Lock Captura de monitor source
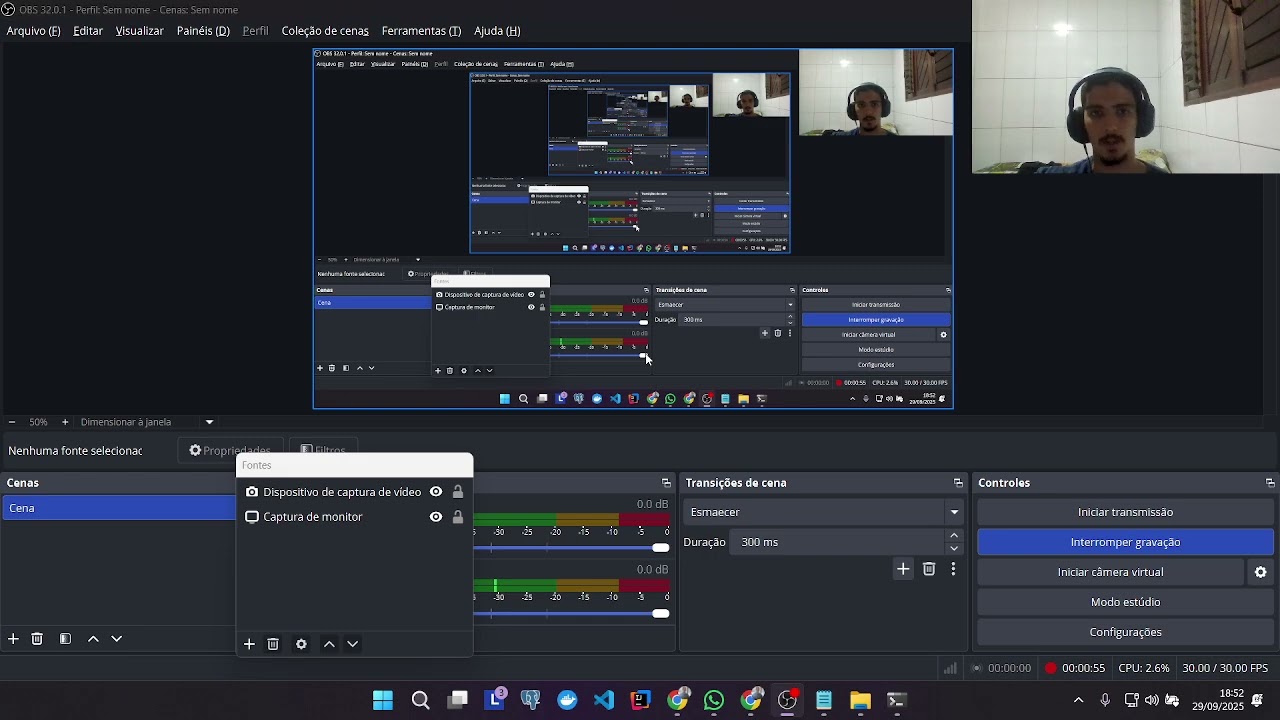This screenshot has height=720, width=1280. [458, 517]
